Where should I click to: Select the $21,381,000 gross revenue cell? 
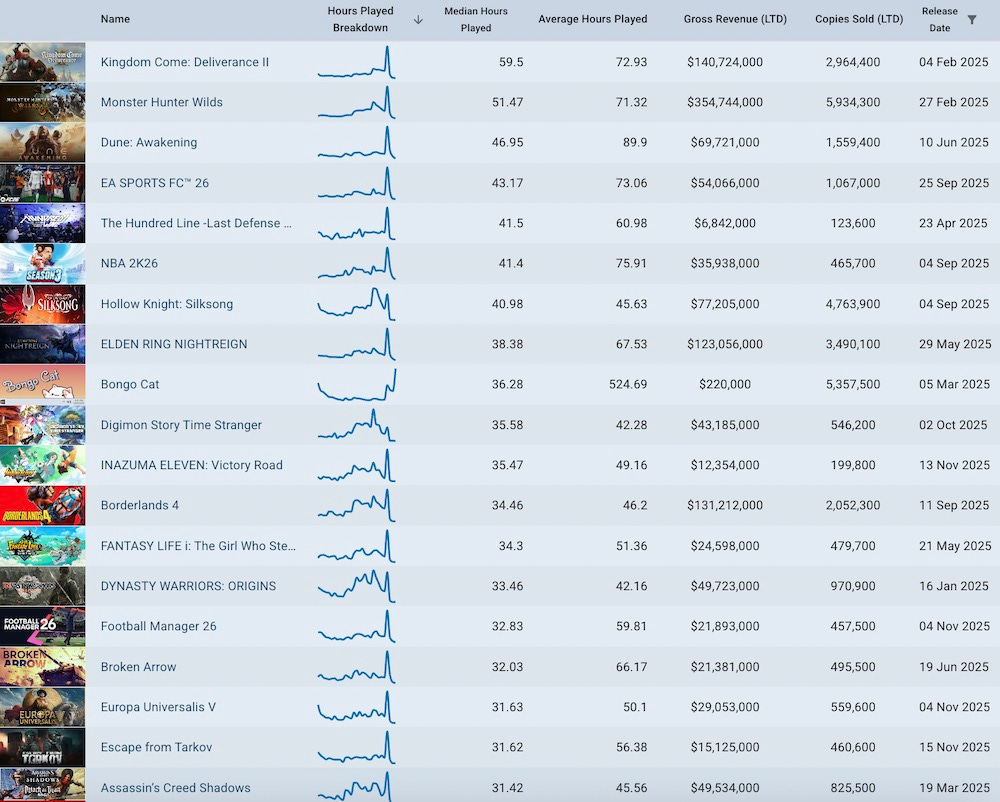click(725, 667)
